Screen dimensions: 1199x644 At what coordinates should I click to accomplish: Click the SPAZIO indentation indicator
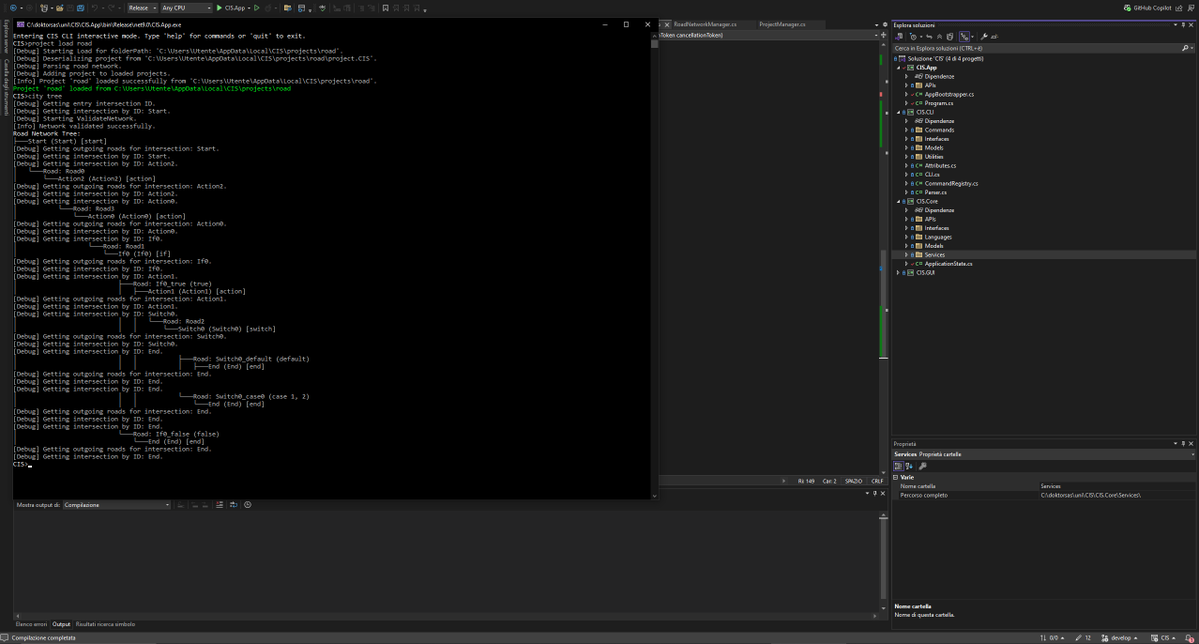(x=853, y=481)
